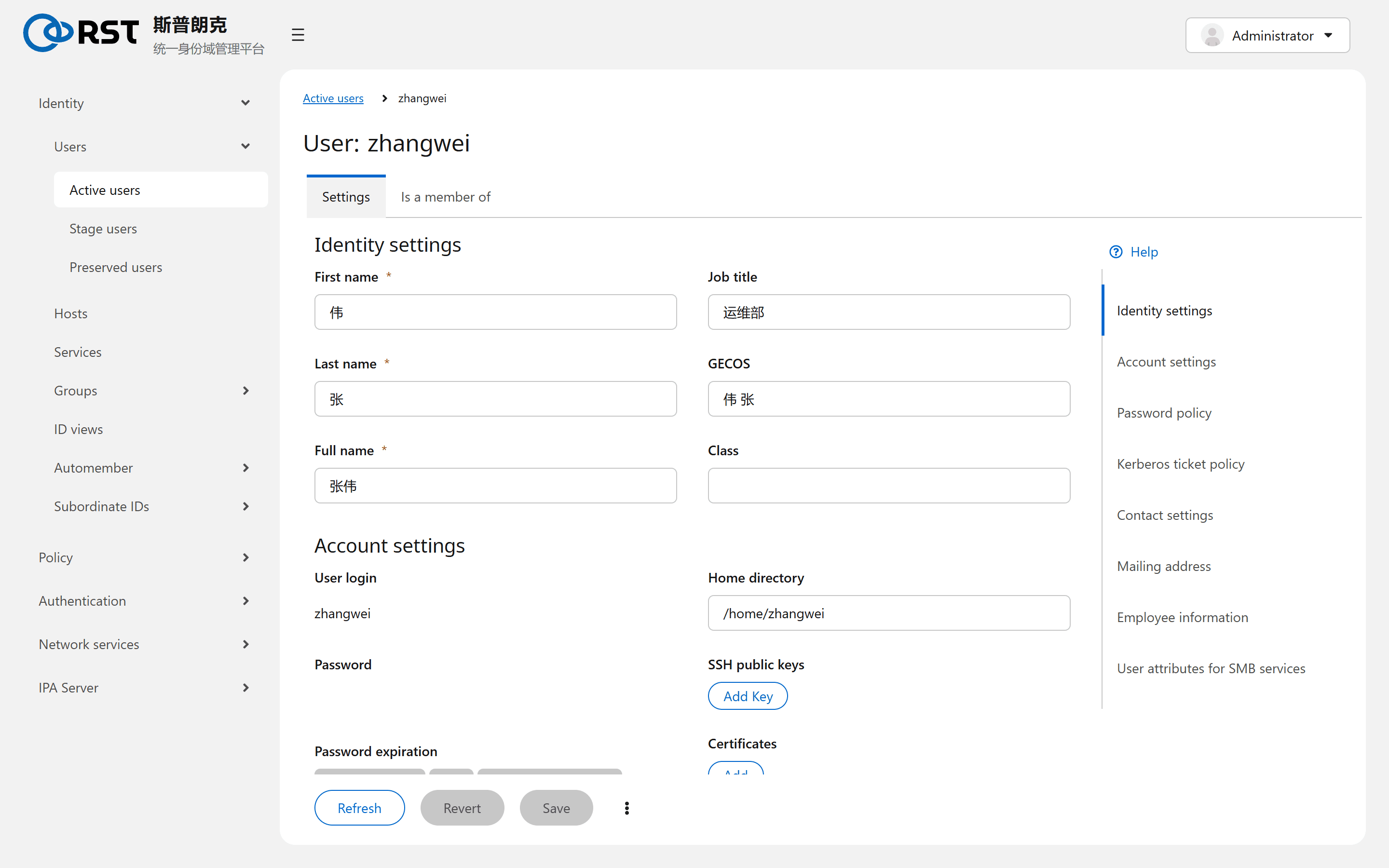Click the User login value zhangwei

coord(342,613)
